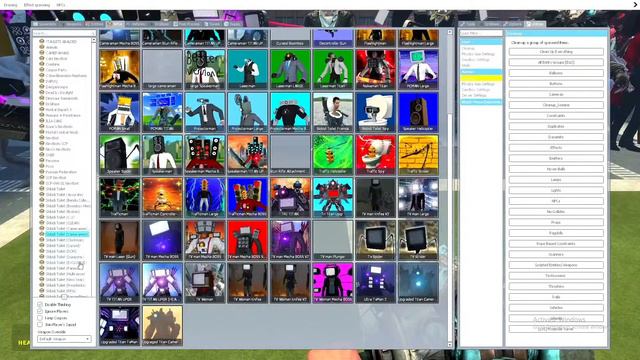Click the tool filter search field
Image resolution: width=640 pixels, height=360 pixels.
pos(481,33)
